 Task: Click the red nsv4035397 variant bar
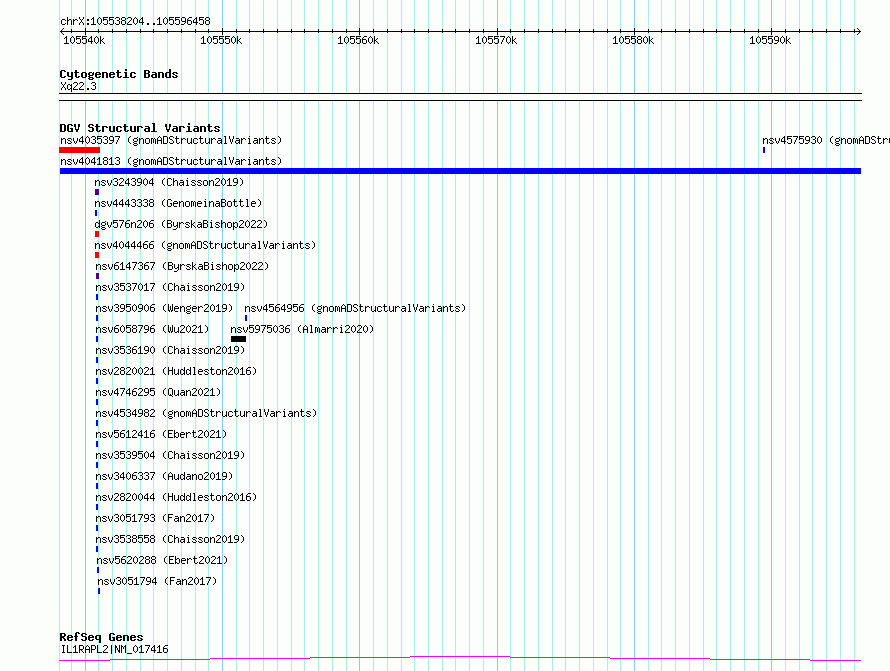pos(79,150)
